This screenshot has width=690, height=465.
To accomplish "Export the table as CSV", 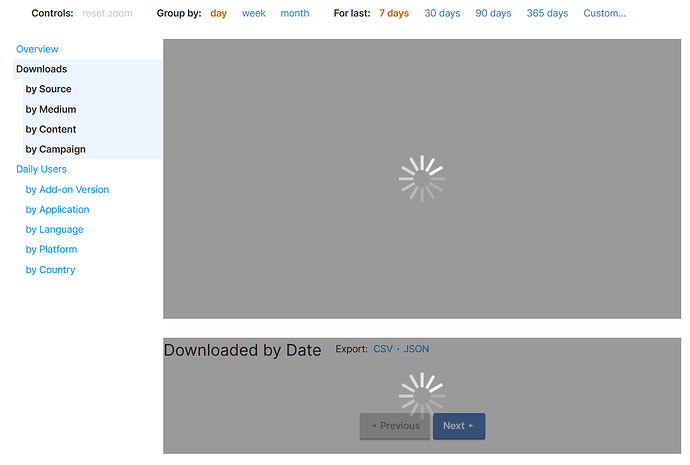I will pos(383,349).
